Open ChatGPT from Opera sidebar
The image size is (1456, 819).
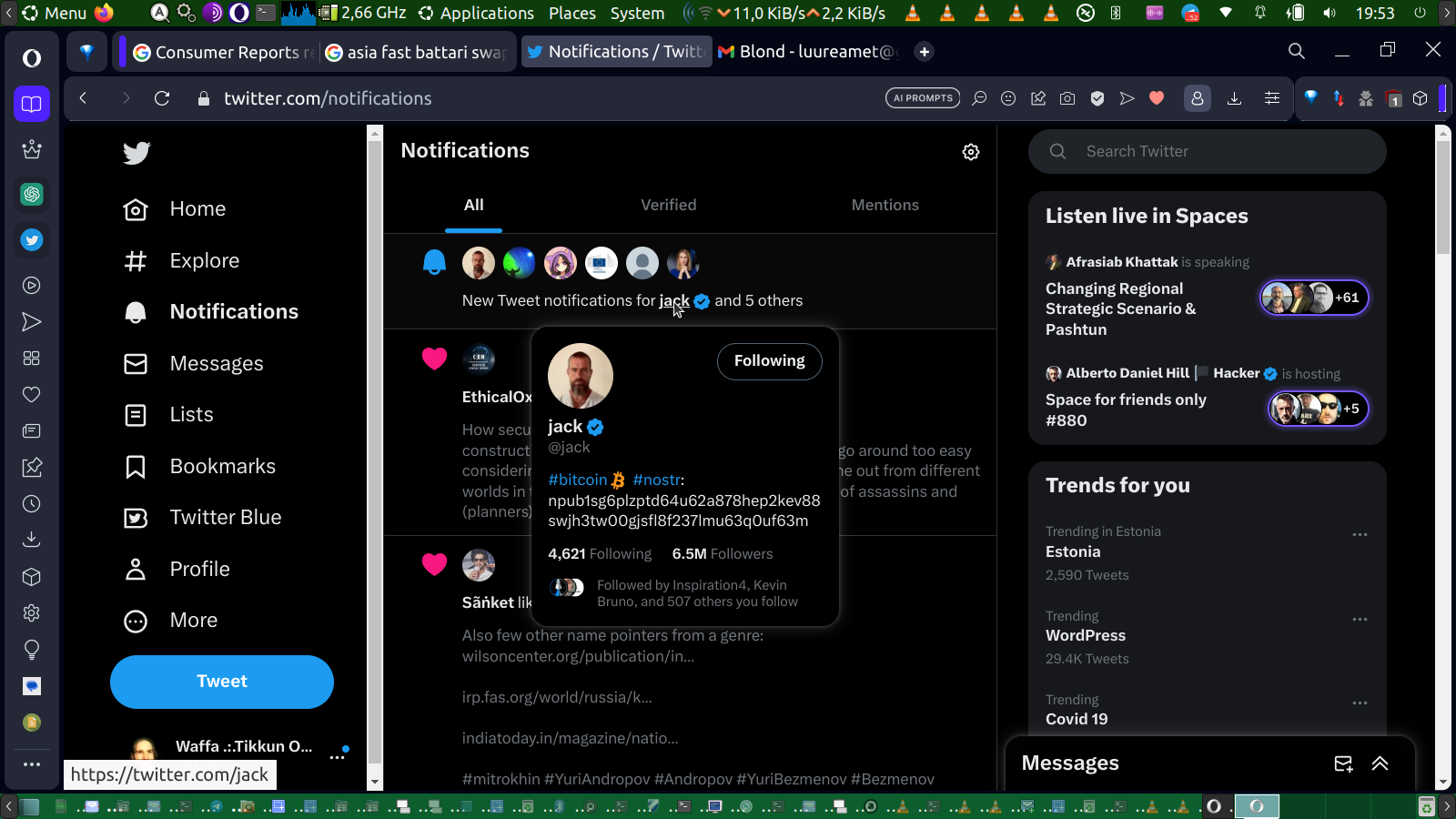pyautogui.click(x=32, y=194)
